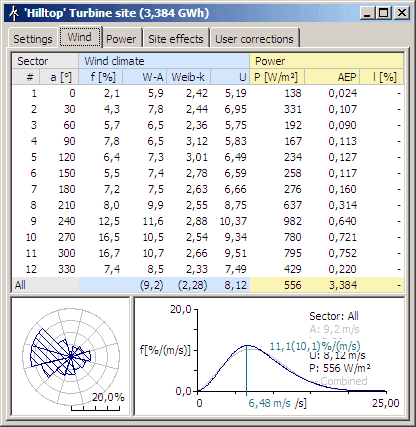Select sector 11 row at 300 degrees
Viewport: 416px width, 427px height.
208,253
